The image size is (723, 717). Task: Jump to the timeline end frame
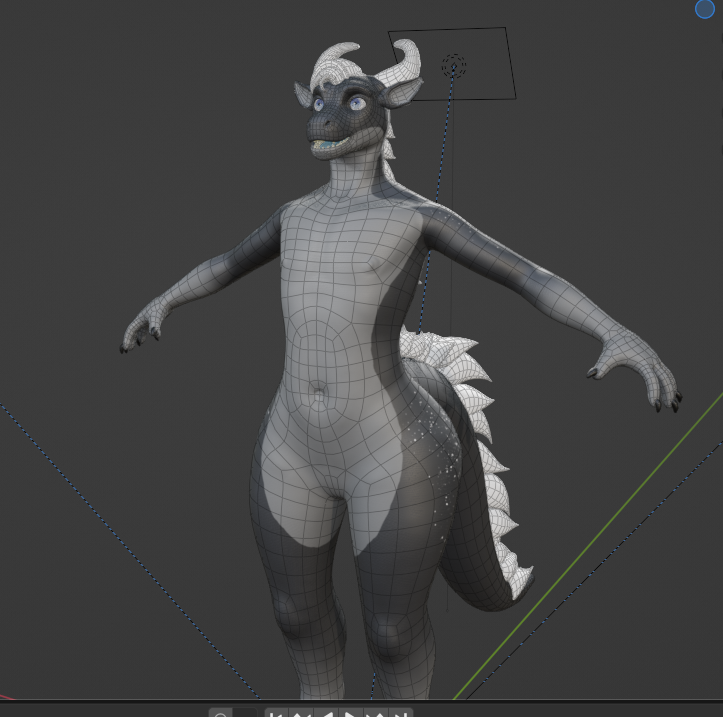[x=400, y=713]
